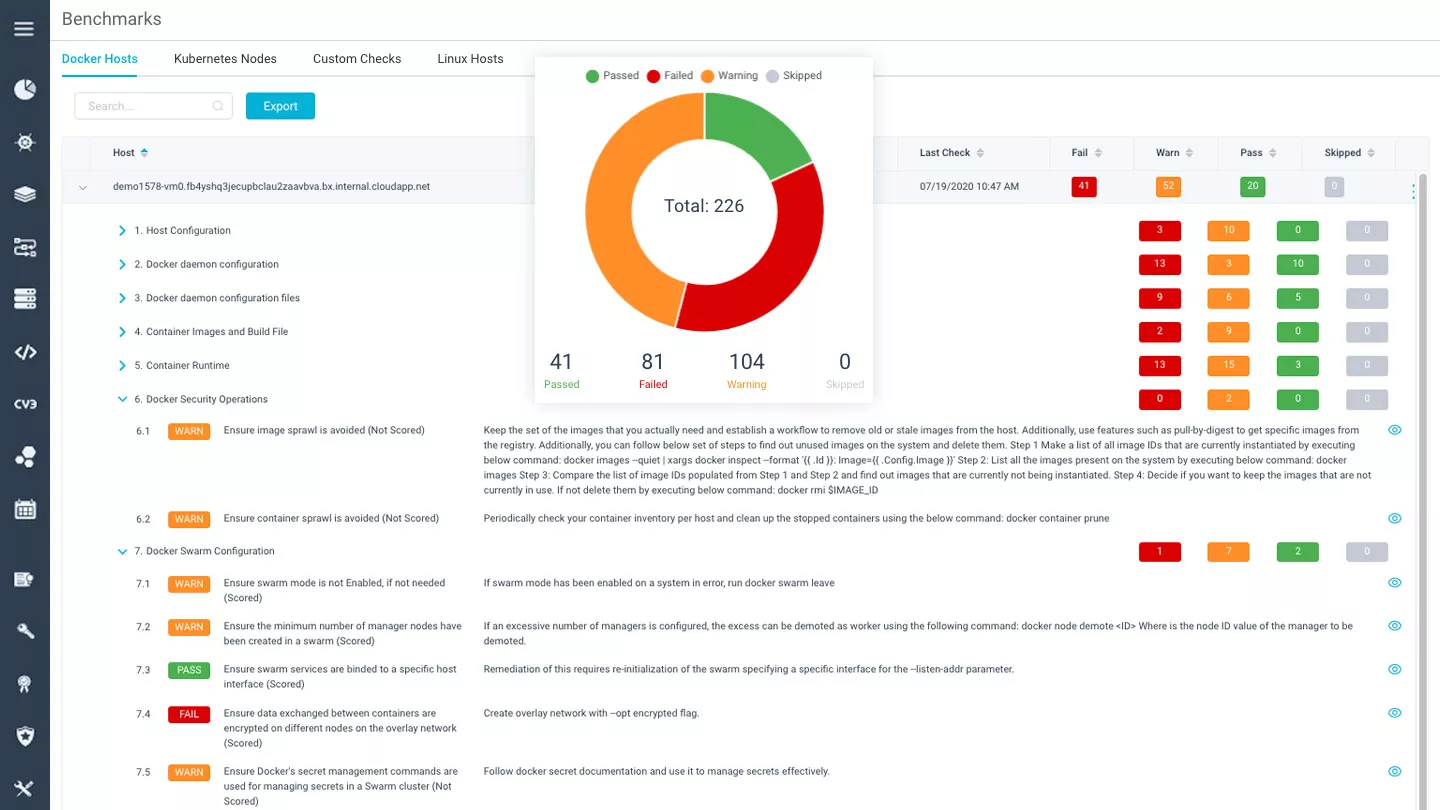Open the host row three-dot menu

pyautogui.click(x=1413, y=191)
